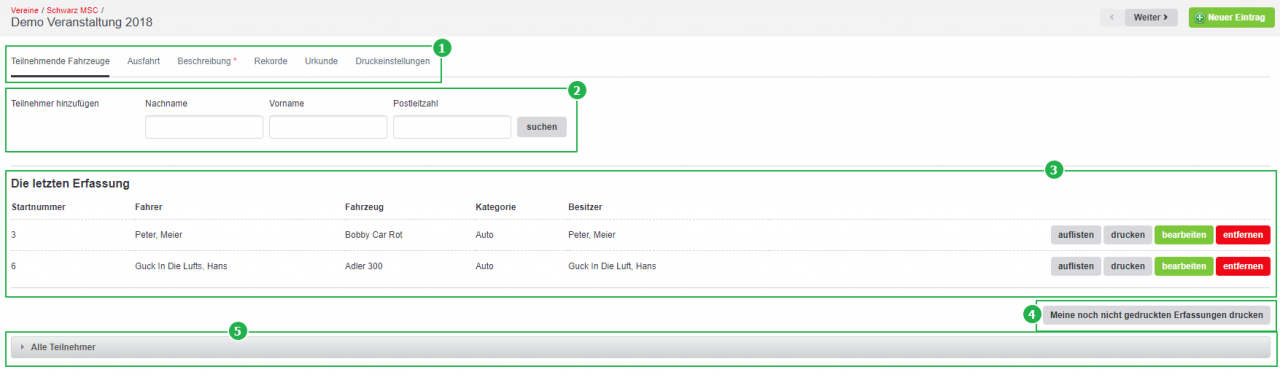Switch to the Ausfahrt tab
The width and height of the screenshot is (1280, 375).
tap(143, 61)
